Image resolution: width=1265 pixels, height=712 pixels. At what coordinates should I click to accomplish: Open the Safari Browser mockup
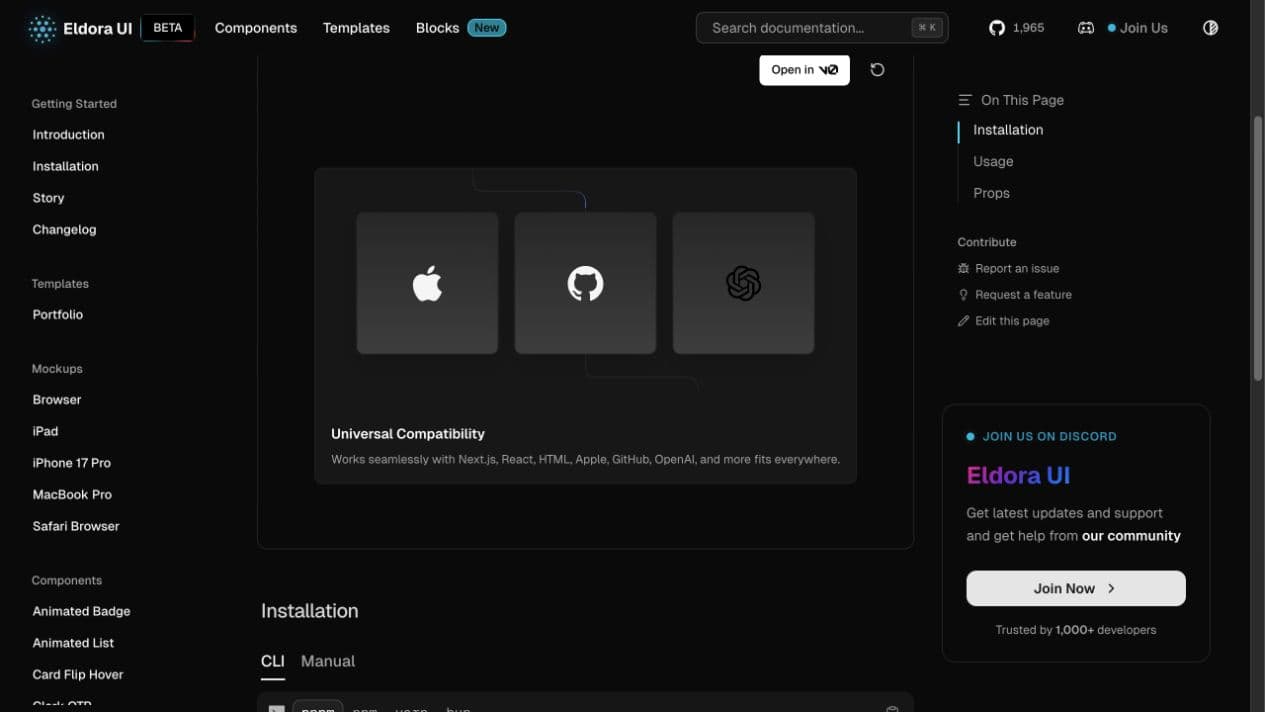[x=75, y=526]
